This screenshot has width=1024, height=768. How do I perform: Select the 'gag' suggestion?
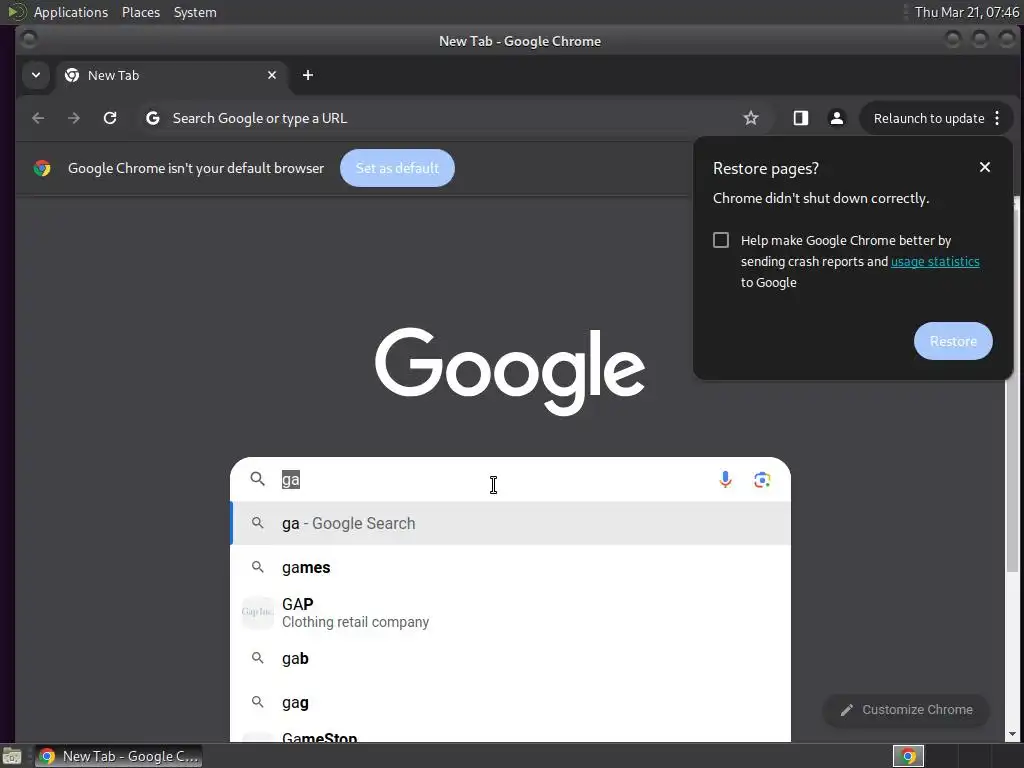tap(511, 703)
